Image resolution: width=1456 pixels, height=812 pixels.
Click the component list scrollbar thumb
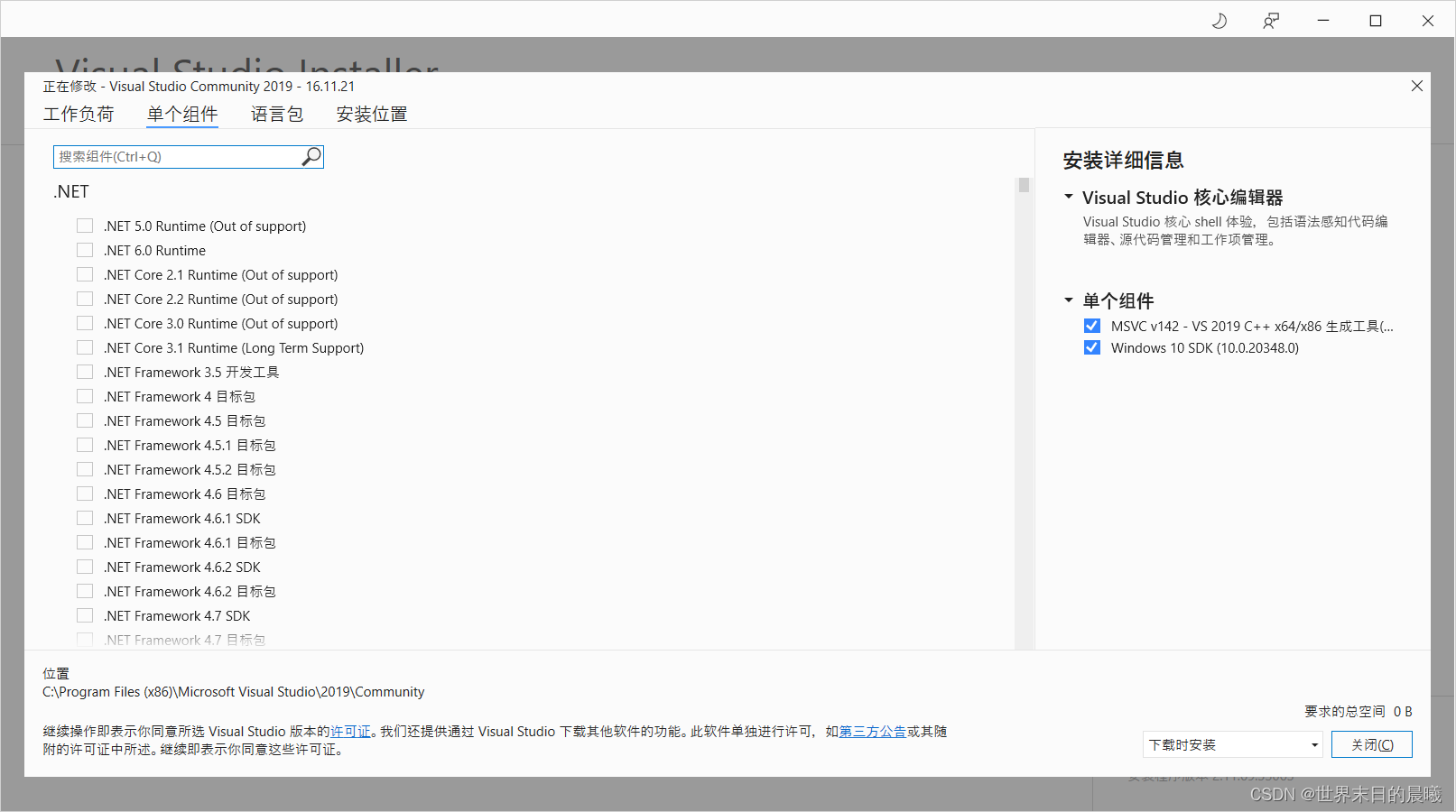pyautogui.click(x=1024, y=185)
